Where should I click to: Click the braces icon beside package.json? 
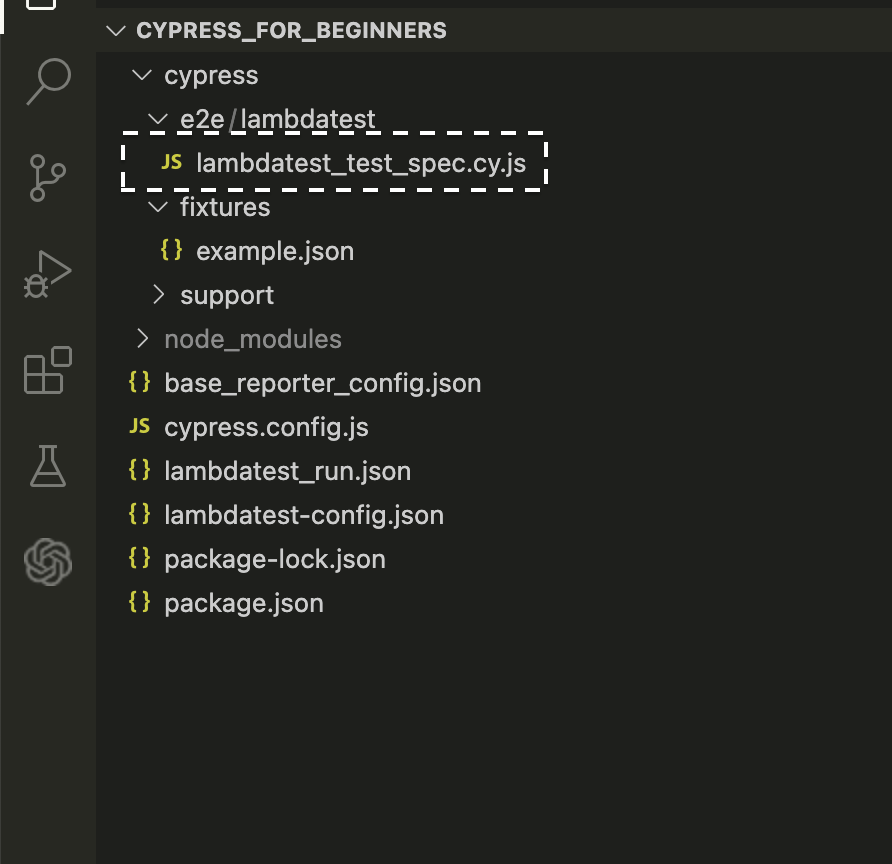point(140,603)
